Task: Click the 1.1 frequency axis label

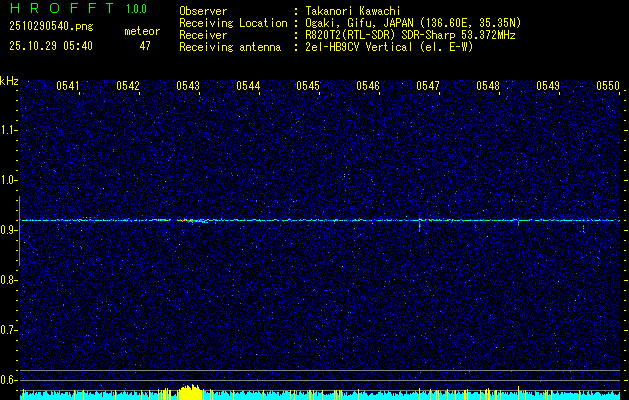Action: [9, 129]
